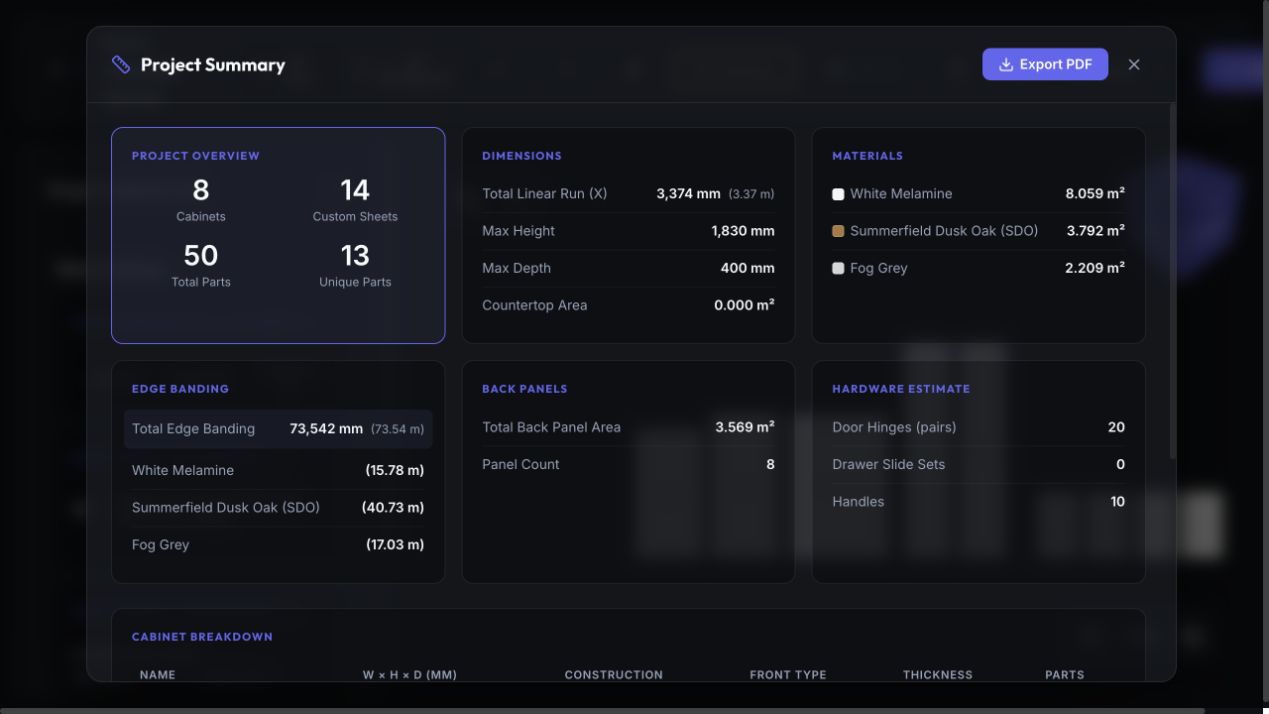Image resolution: width=1269 pixels, height=714 pixels.
Task: Click the ruler icon beside Project Summary
Action: tap(121, 65)
